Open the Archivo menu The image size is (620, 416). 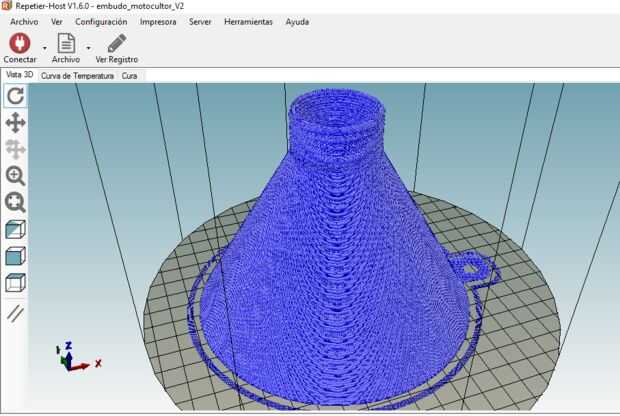coord(24,22)
